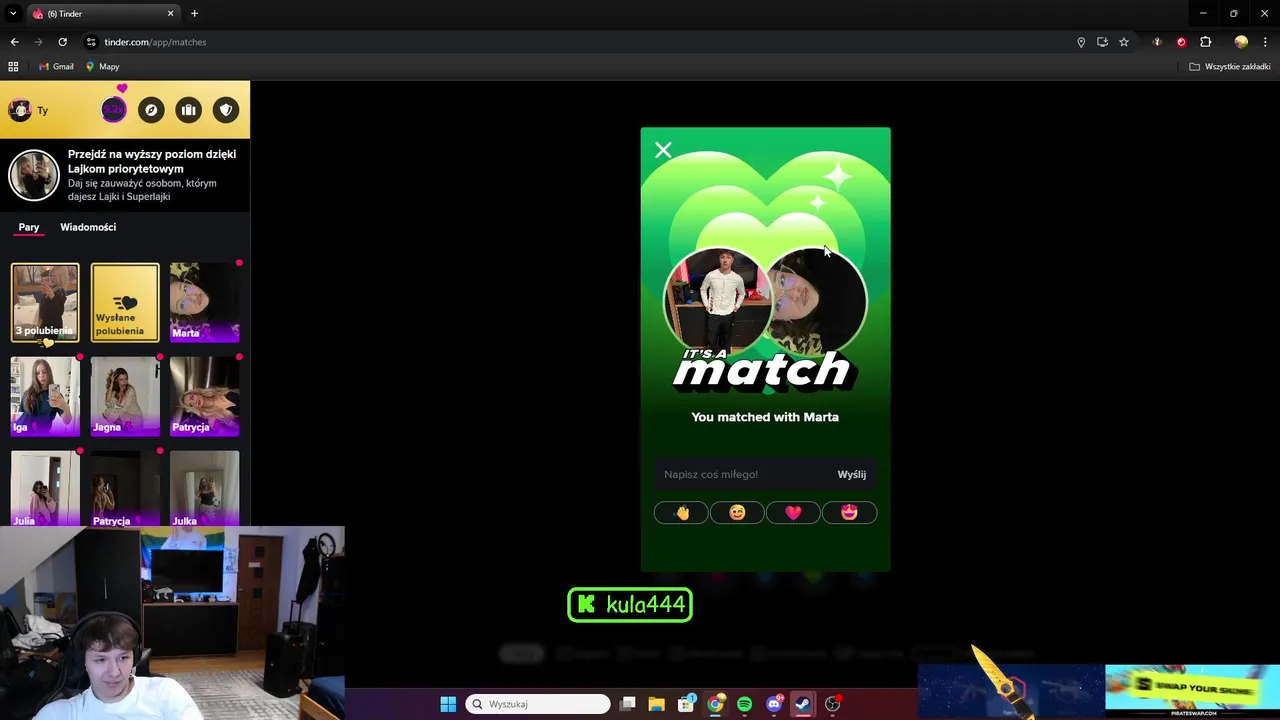Open the apps grid in bookmarks bar

pyautogui.click(x=13, y=67)
